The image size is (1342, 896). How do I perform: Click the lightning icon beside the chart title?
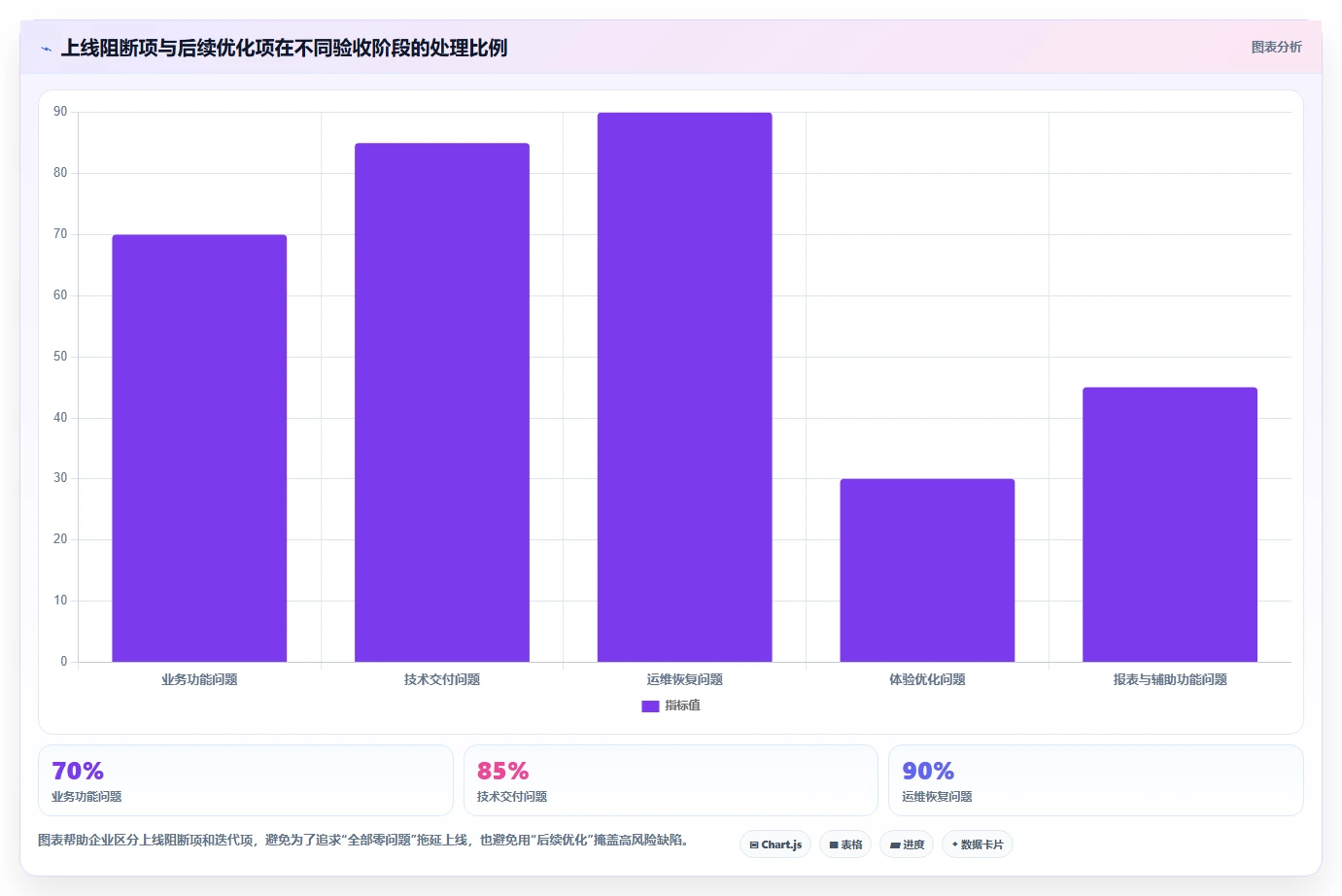click(46, 49)
